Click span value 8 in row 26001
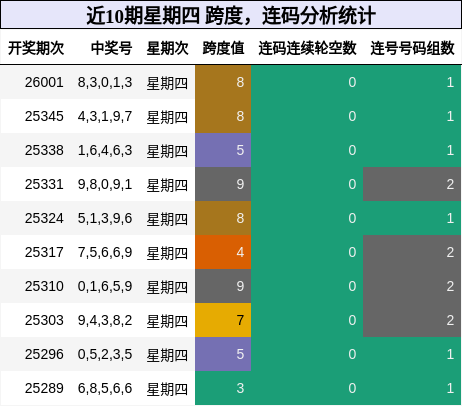462x406 pixels. pyautogui.click(x=223, y=82)
